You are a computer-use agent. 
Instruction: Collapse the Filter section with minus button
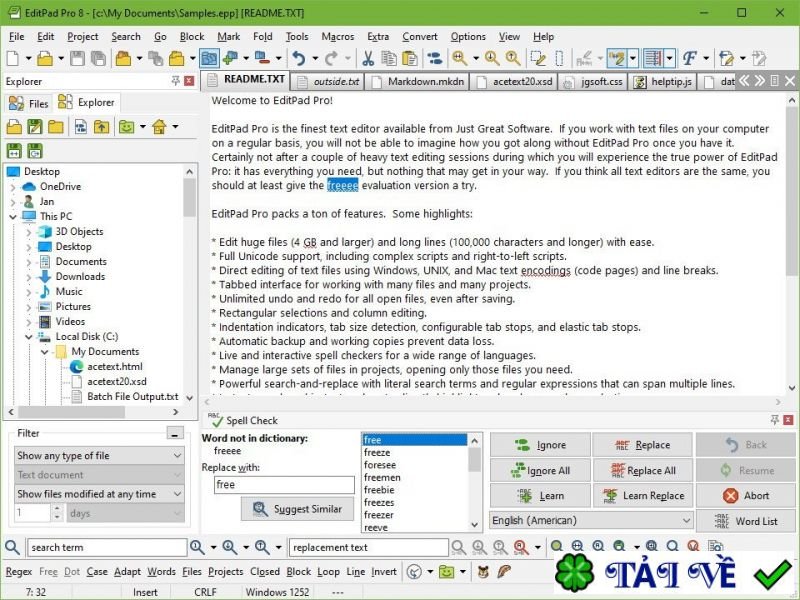pos(175,434)
